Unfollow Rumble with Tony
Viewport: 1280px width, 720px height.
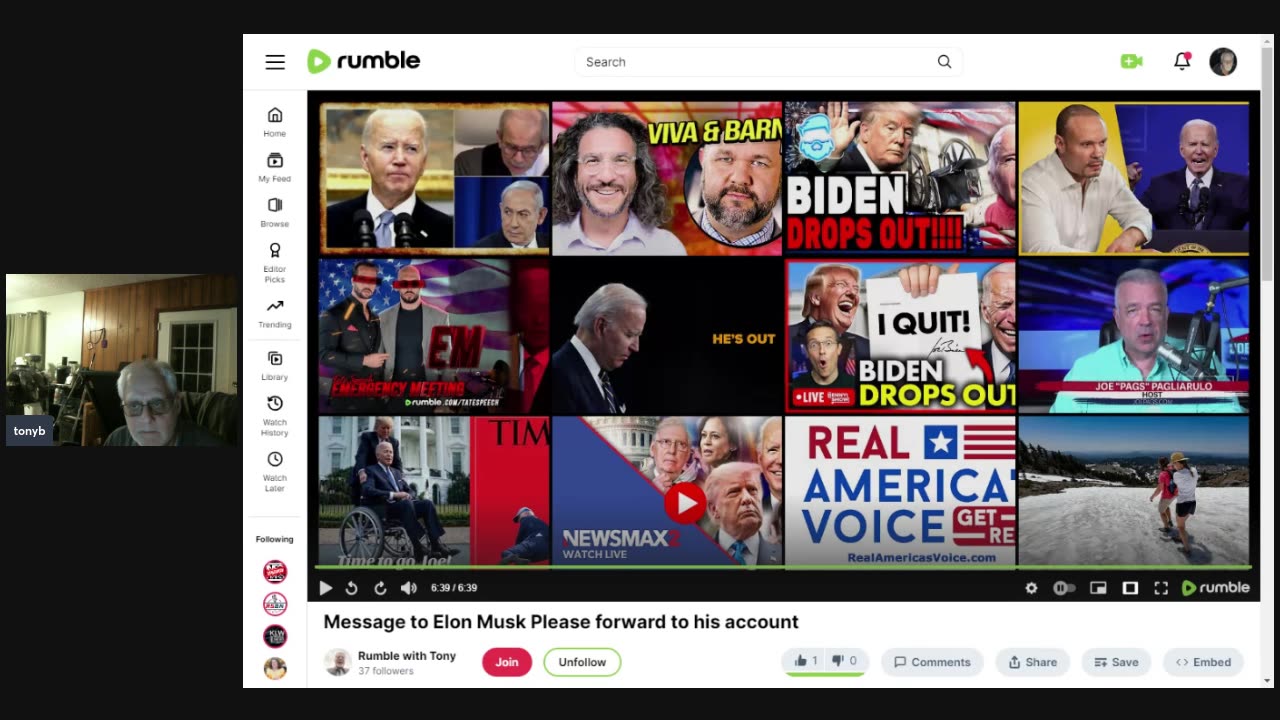click(582, 662)
